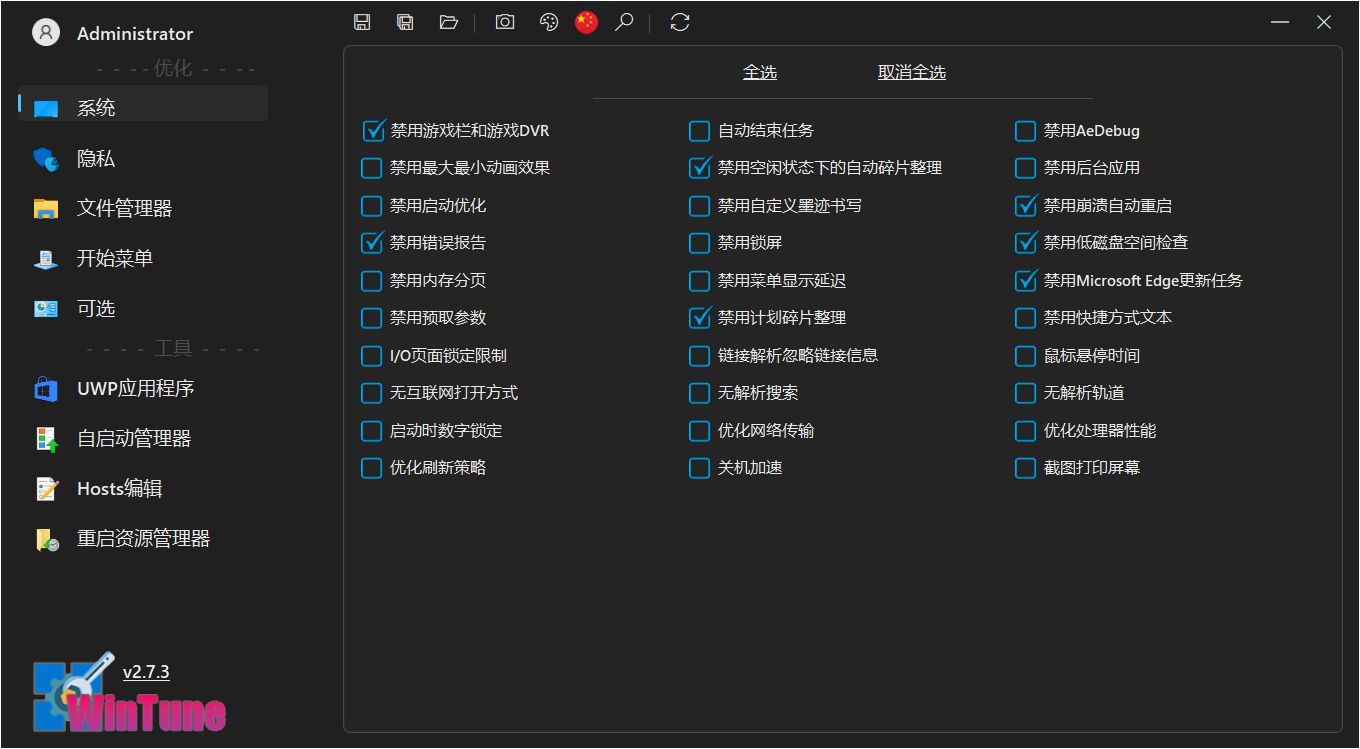Check 禁用后台应用
Viewport: 1360px width, 749px height.
tap(1026, 168)
